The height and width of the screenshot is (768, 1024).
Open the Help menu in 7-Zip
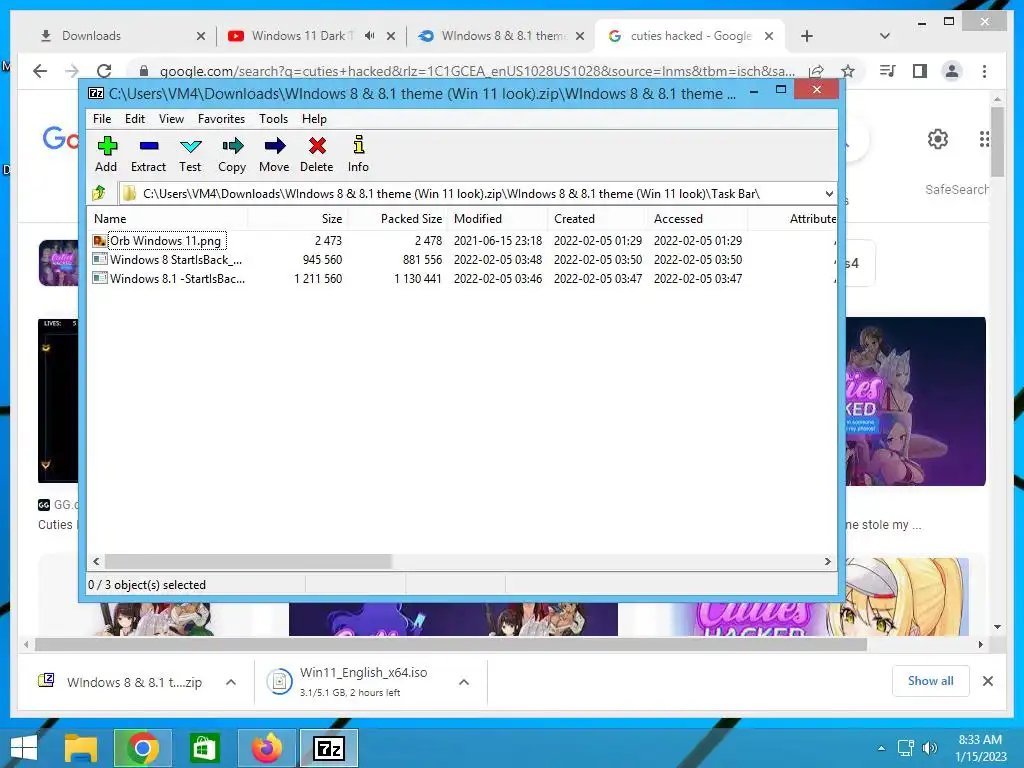click(314, 119)
